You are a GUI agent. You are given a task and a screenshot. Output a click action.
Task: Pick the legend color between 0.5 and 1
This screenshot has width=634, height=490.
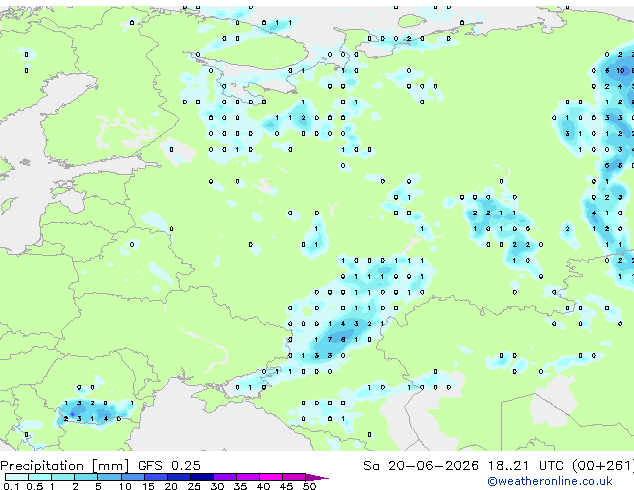tap(40, 477)
